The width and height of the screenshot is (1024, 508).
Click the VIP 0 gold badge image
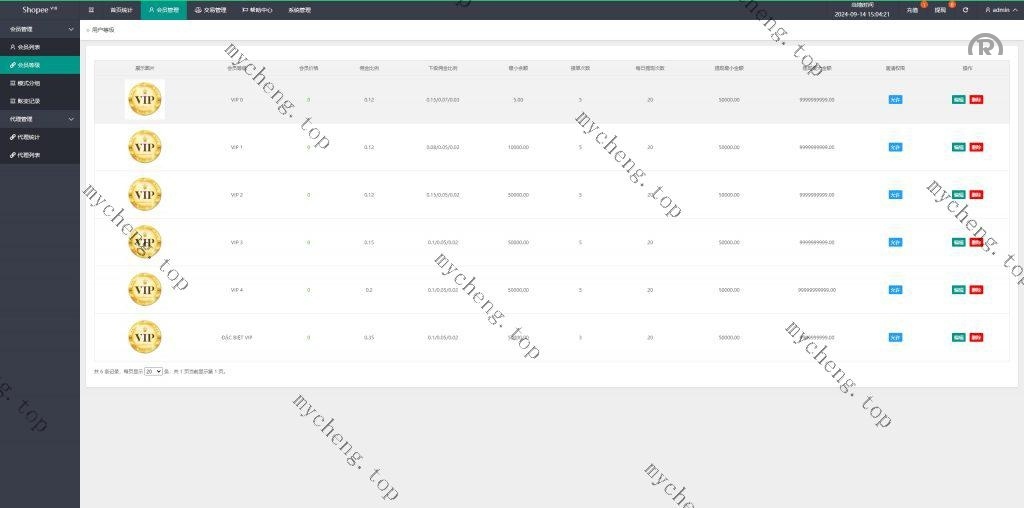(x=145, y=100)
